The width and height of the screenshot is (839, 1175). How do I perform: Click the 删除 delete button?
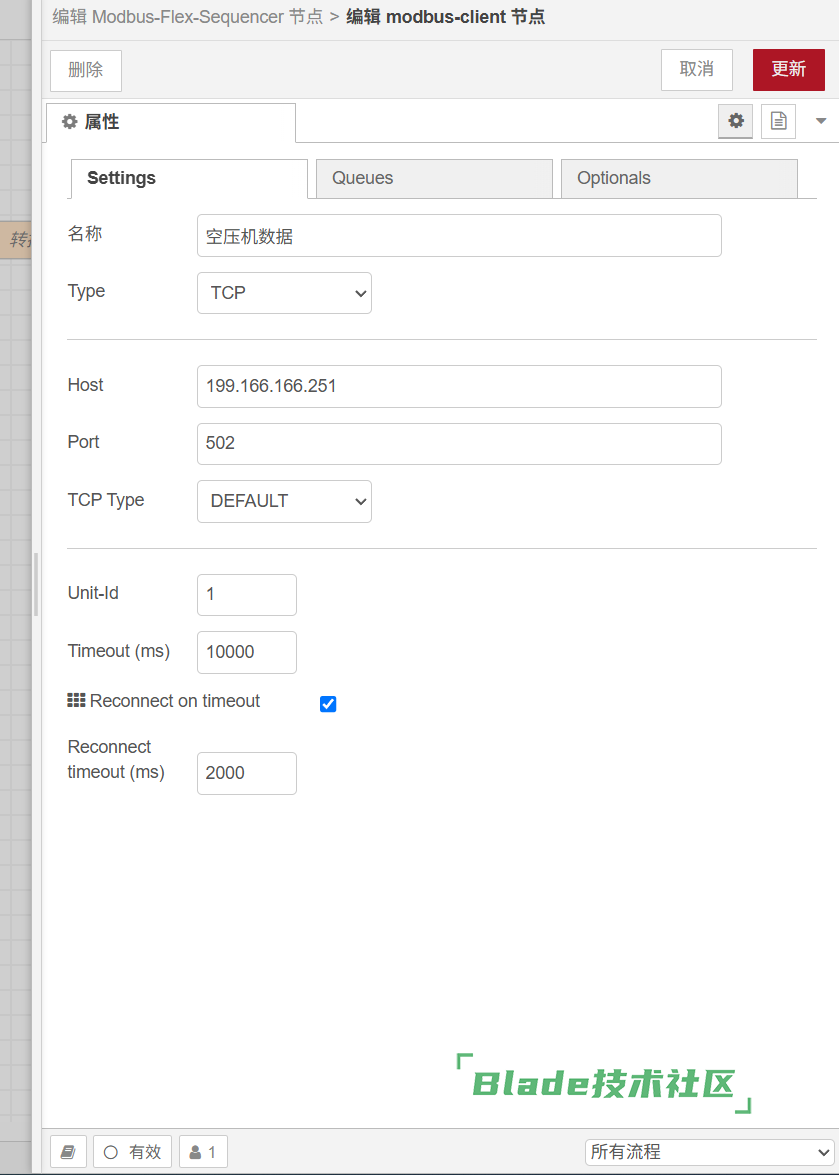tap(86, 70)
